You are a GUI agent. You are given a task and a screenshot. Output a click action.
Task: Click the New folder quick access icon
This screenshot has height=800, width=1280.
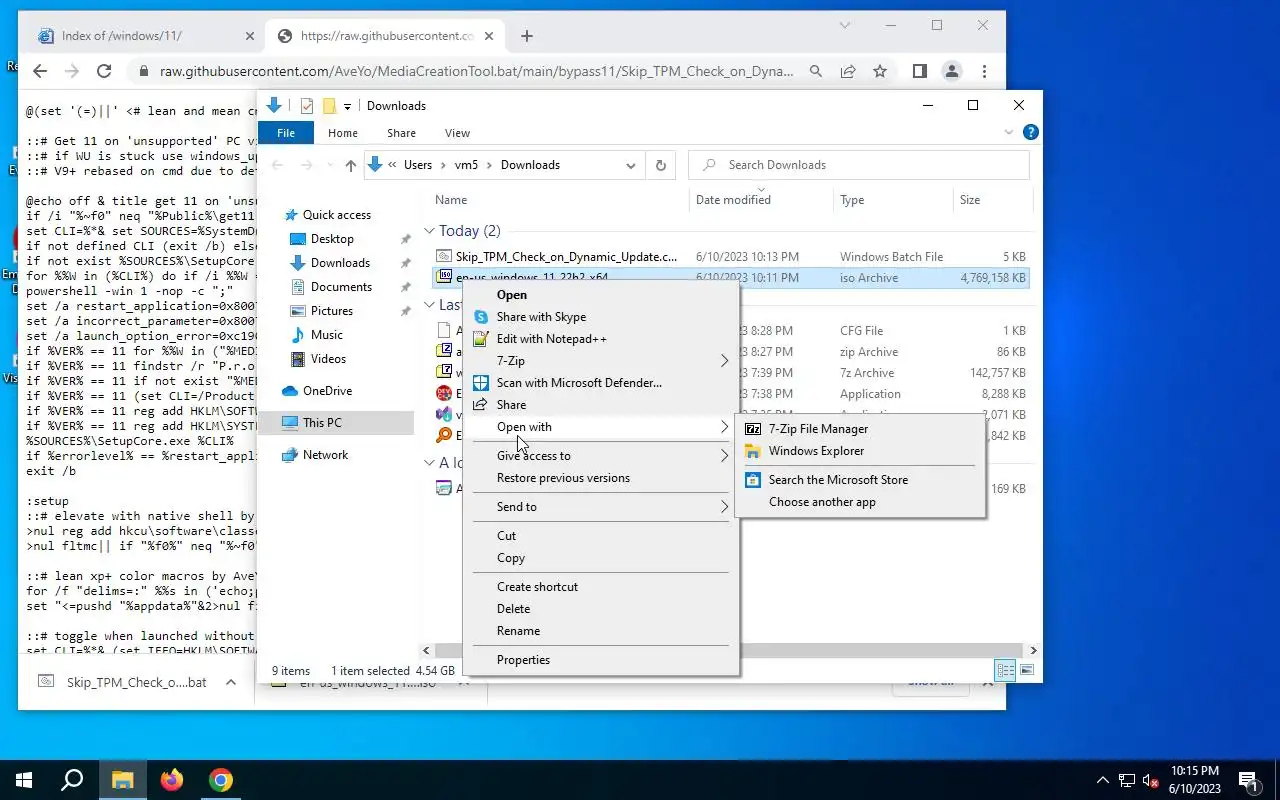click(x=329, y=106)
